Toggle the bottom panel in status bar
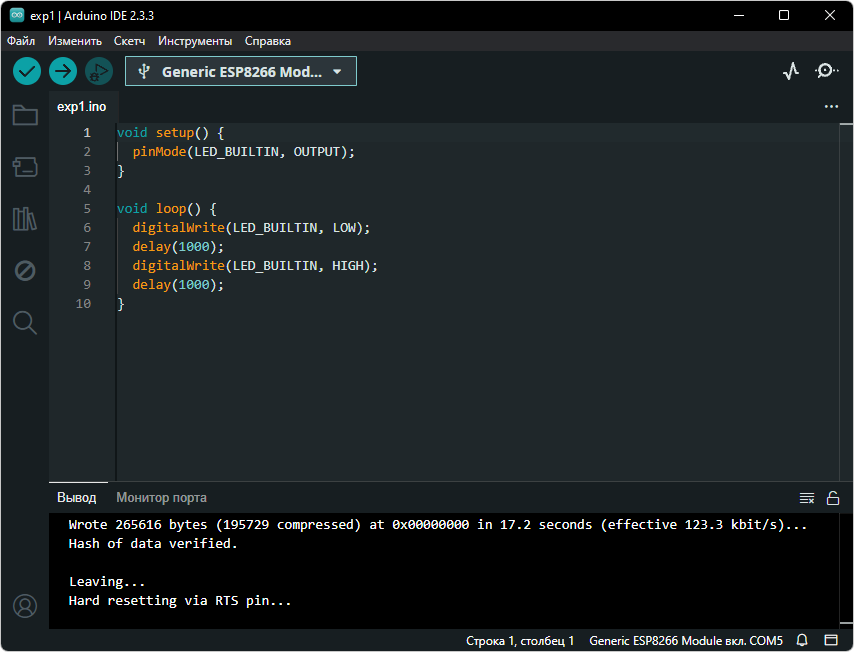Image resolution: width=854 pixels, height=652 pixels. tap(831, 640)
